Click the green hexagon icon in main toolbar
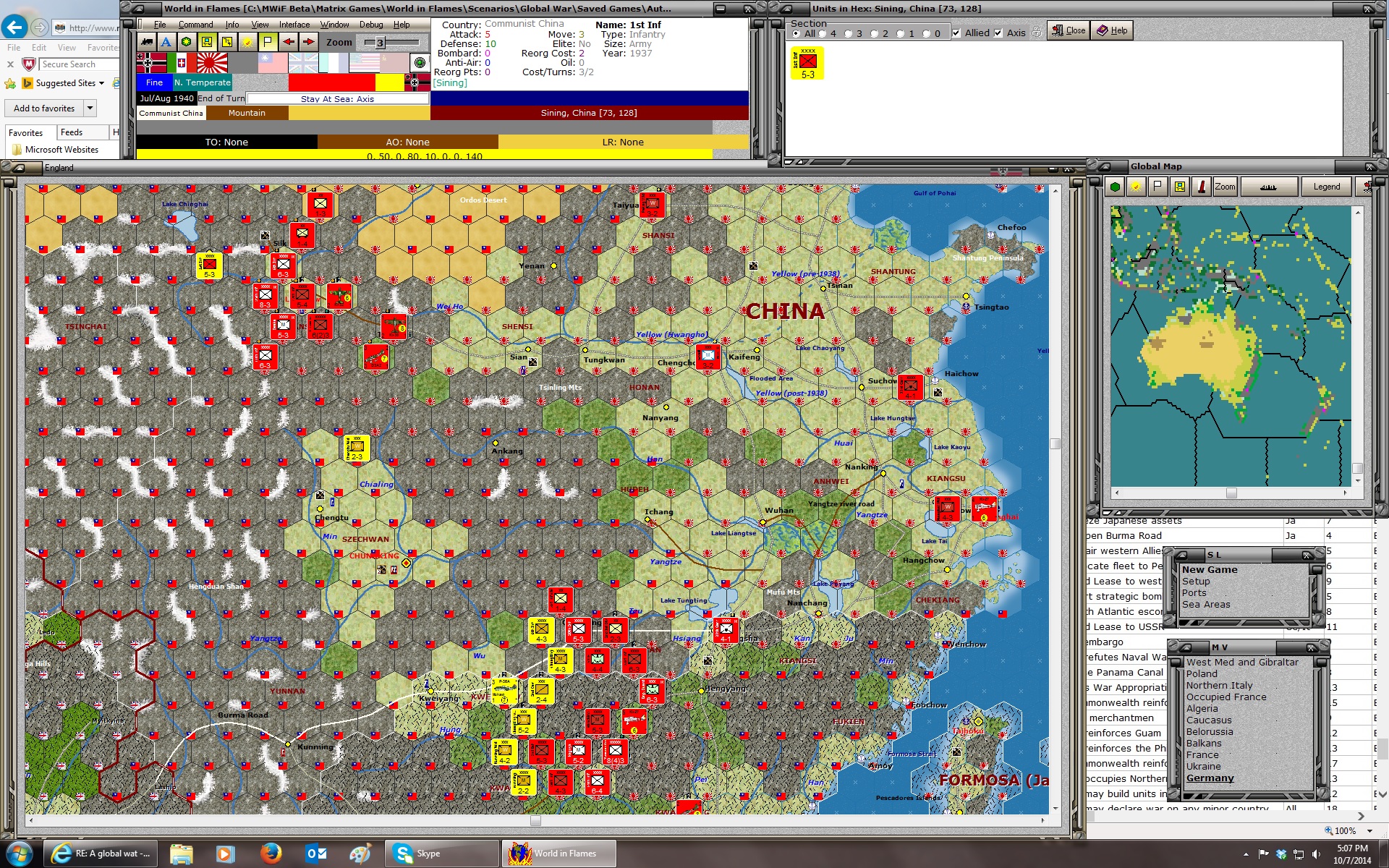 (186, 42)
